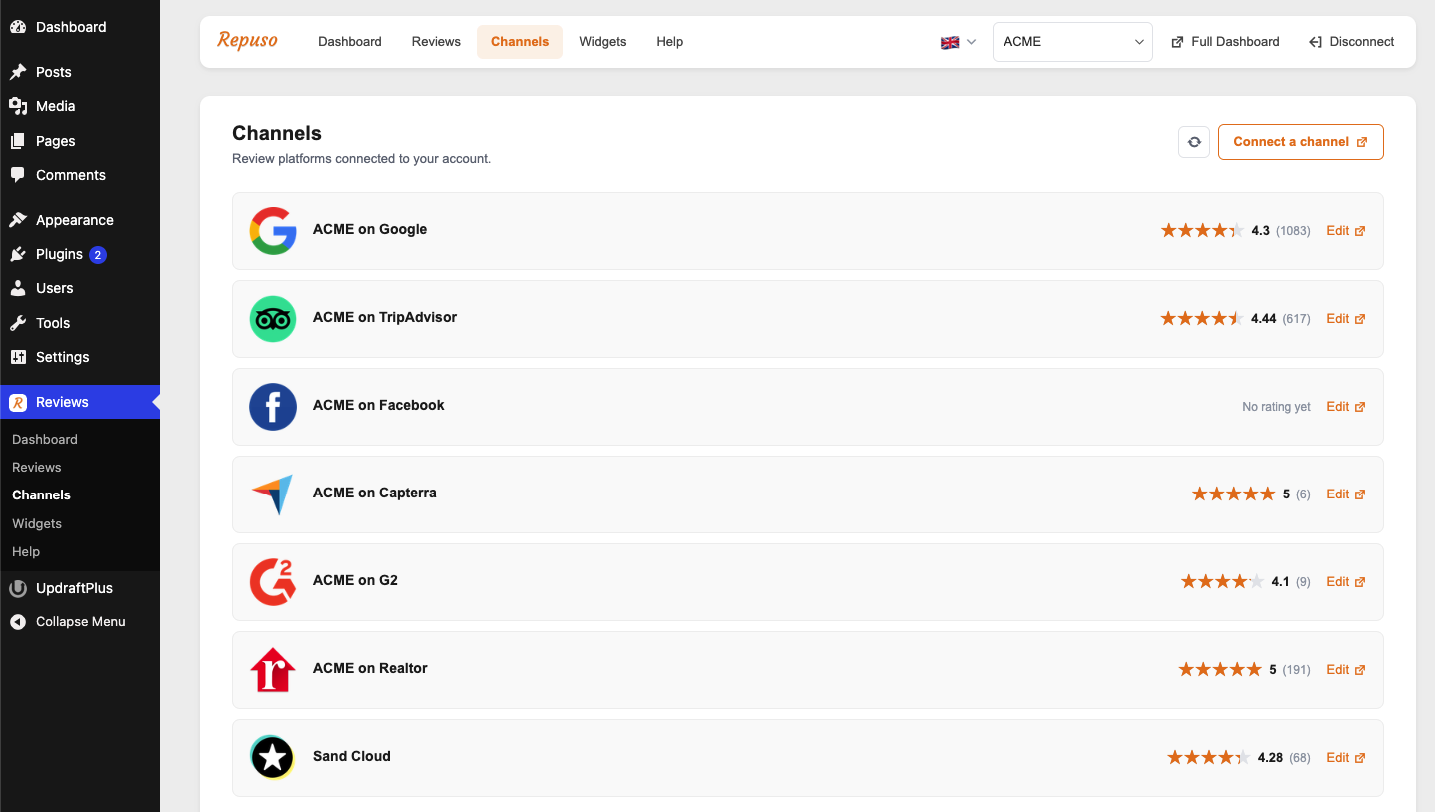
Task: Click the 'ACME on Facebook' channel name
Action: point(379,405)
